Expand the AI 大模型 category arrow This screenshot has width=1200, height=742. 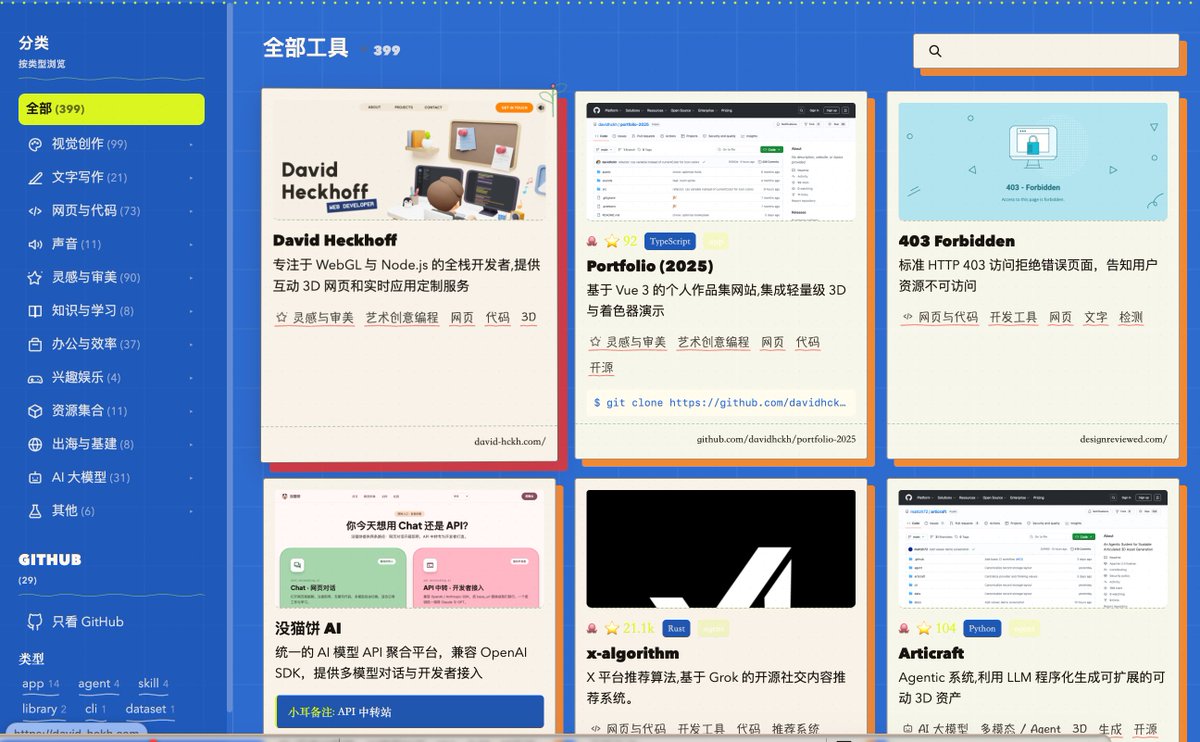pyautogui.click(x=191, y=477)
